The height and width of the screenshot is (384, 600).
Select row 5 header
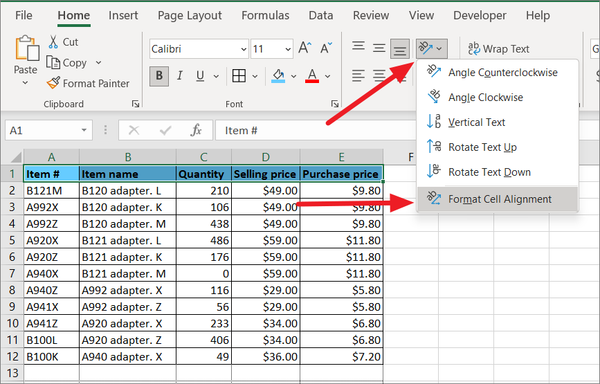coord(12,240)
